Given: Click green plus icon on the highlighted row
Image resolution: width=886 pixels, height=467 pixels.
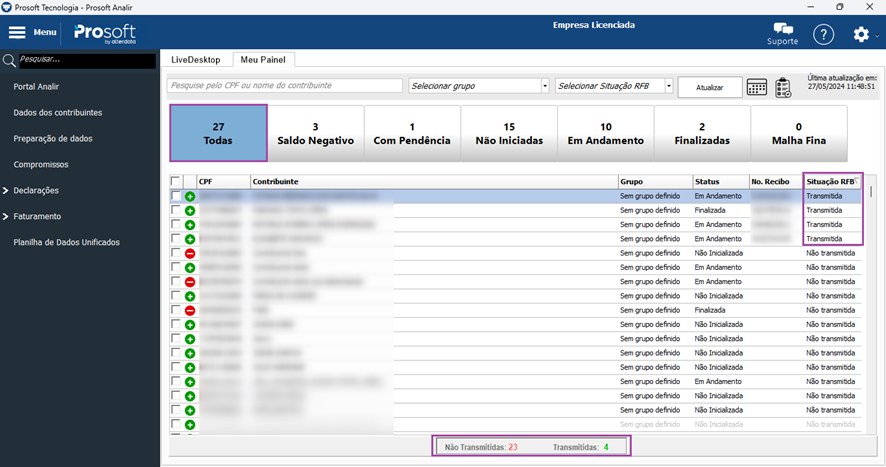Looking at the screenshot, I should point(190,196).
